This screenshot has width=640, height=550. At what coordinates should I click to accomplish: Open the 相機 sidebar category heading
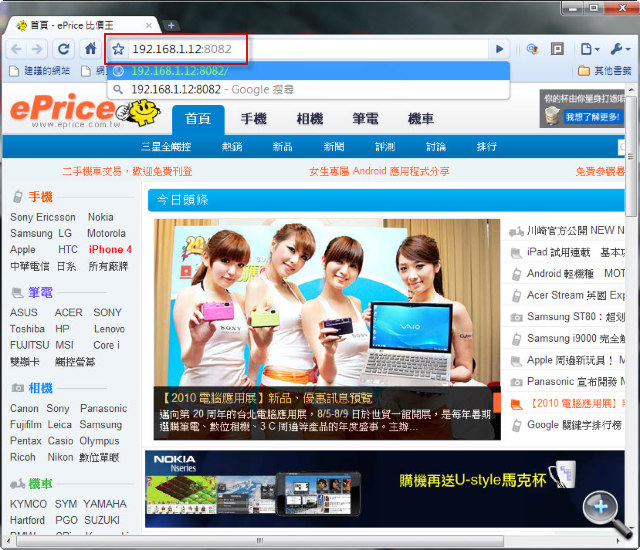(40, 388)
